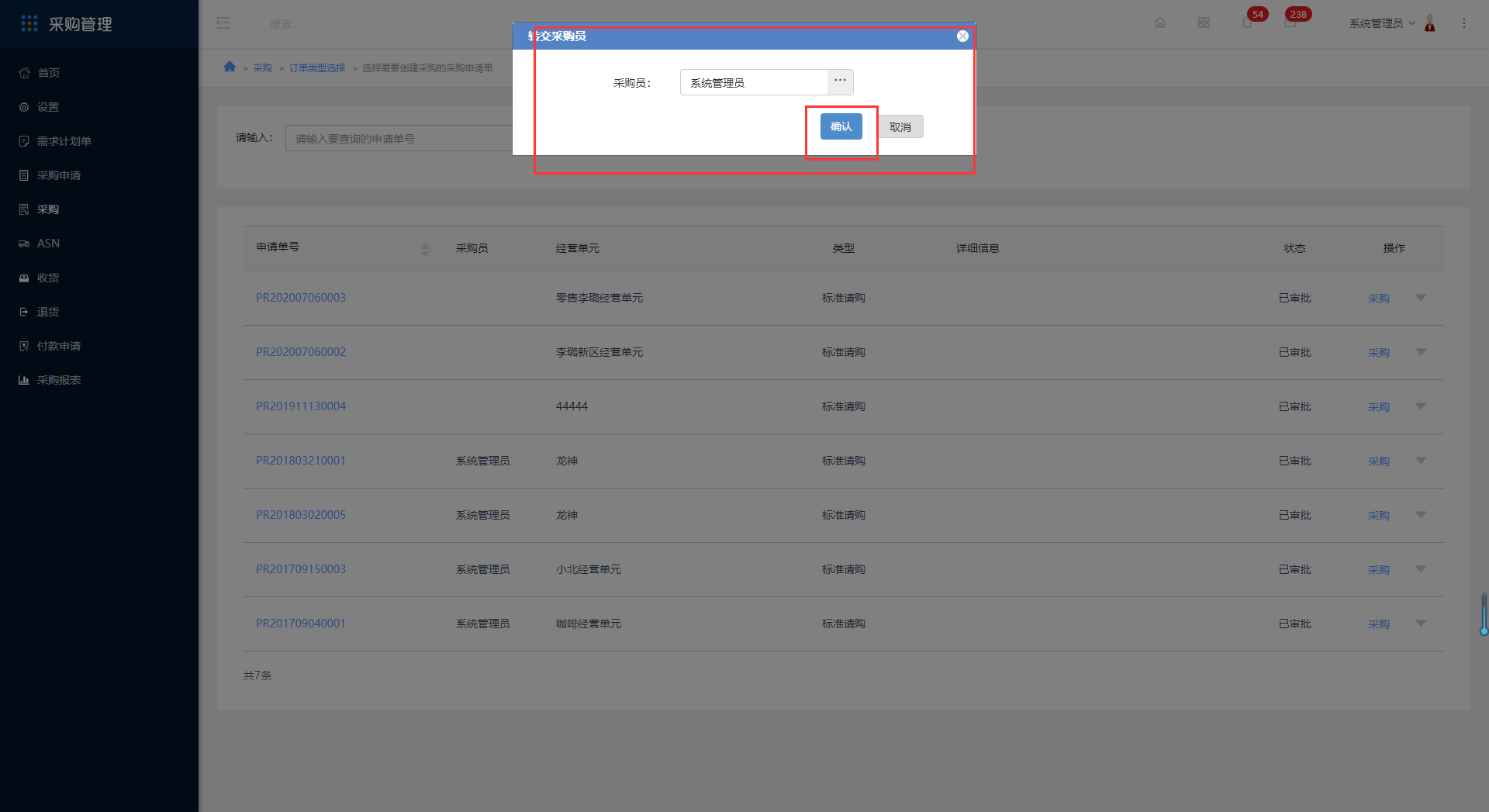Open request PR201803210001
Screen dimensions: 1489x812
pos(301,461)
